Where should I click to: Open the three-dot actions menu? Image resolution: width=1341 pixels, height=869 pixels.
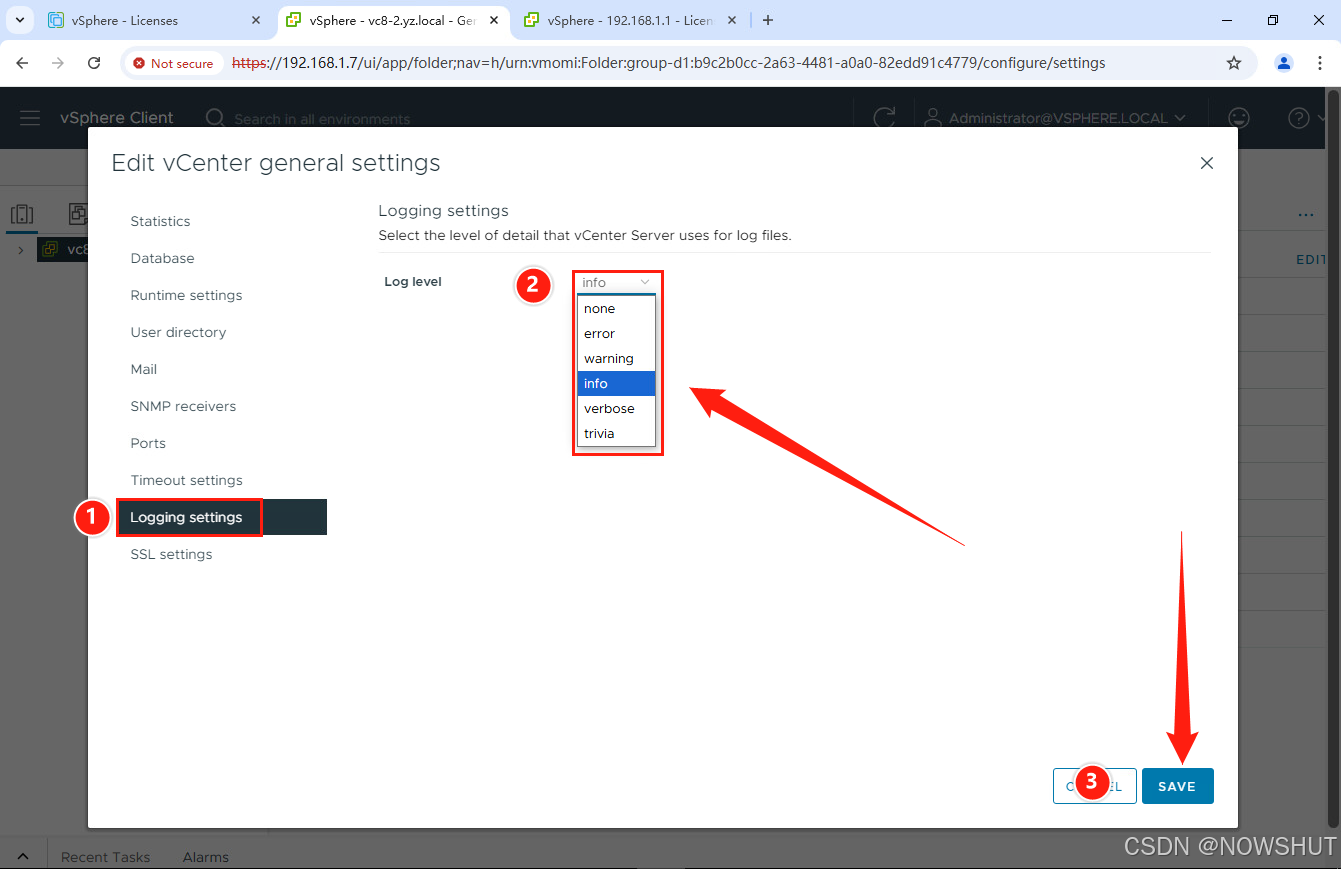click(1305, 214)
